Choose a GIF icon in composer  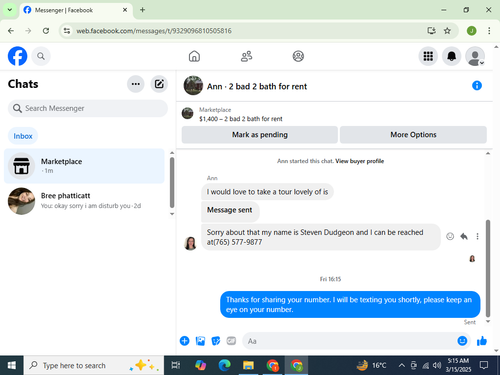tap(231, 341)
